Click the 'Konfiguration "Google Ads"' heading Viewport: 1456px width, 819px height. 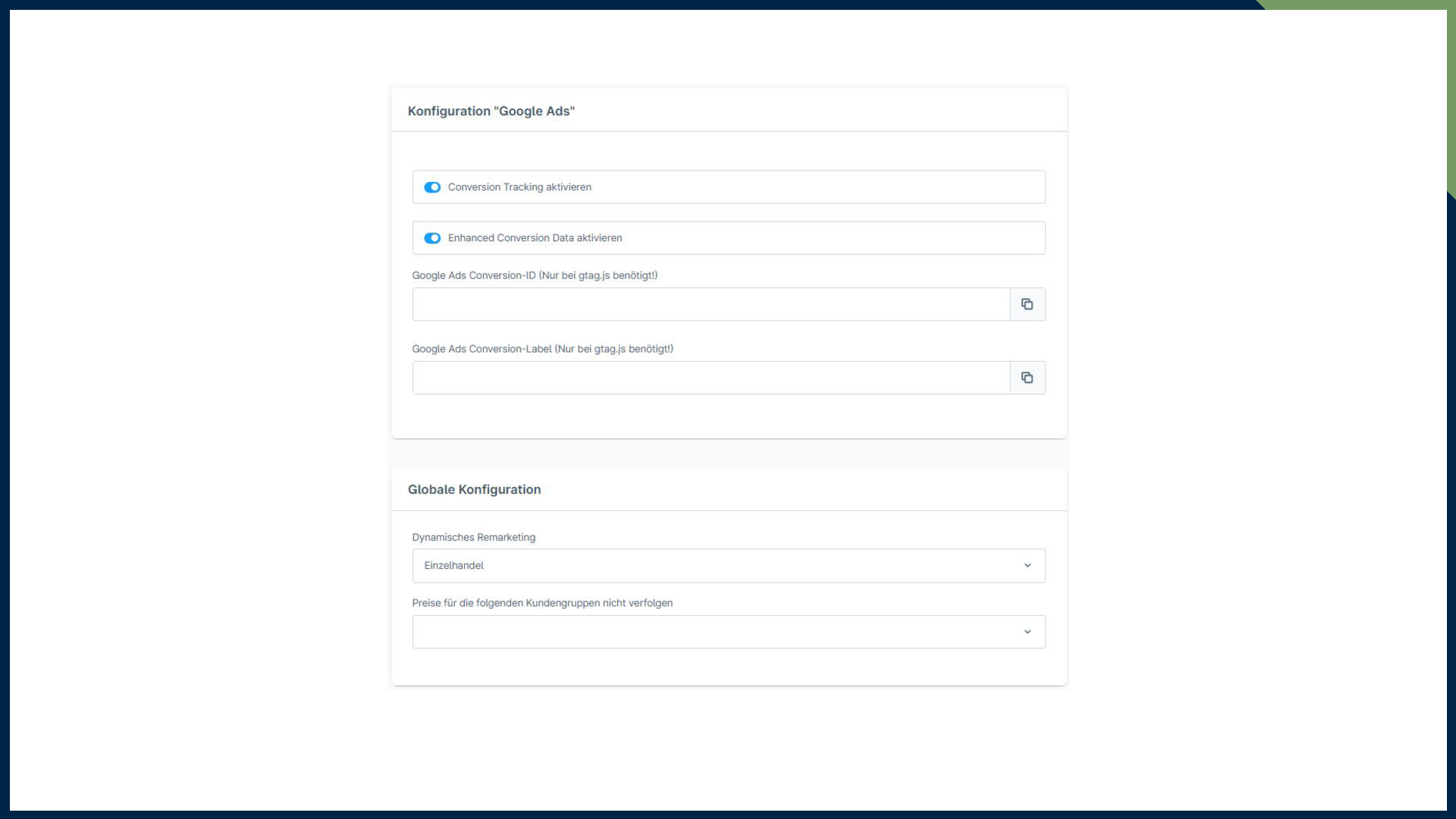[491, 111]
